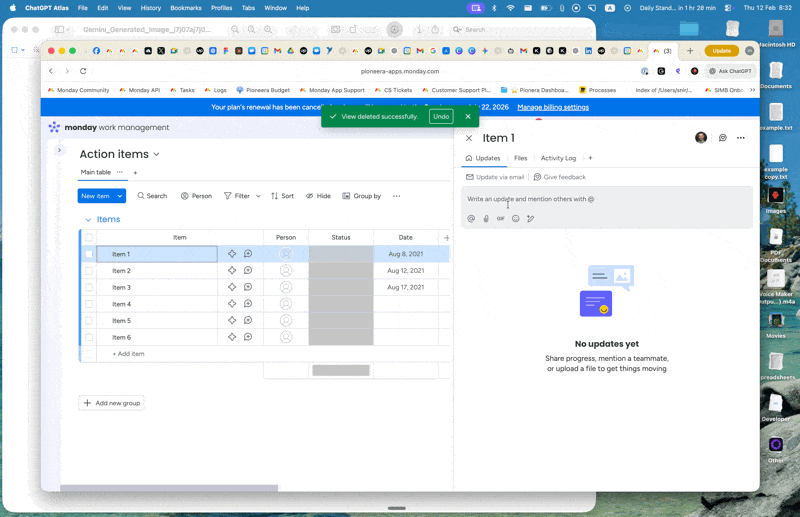Open Item 5 updates conversation icon

248,321
